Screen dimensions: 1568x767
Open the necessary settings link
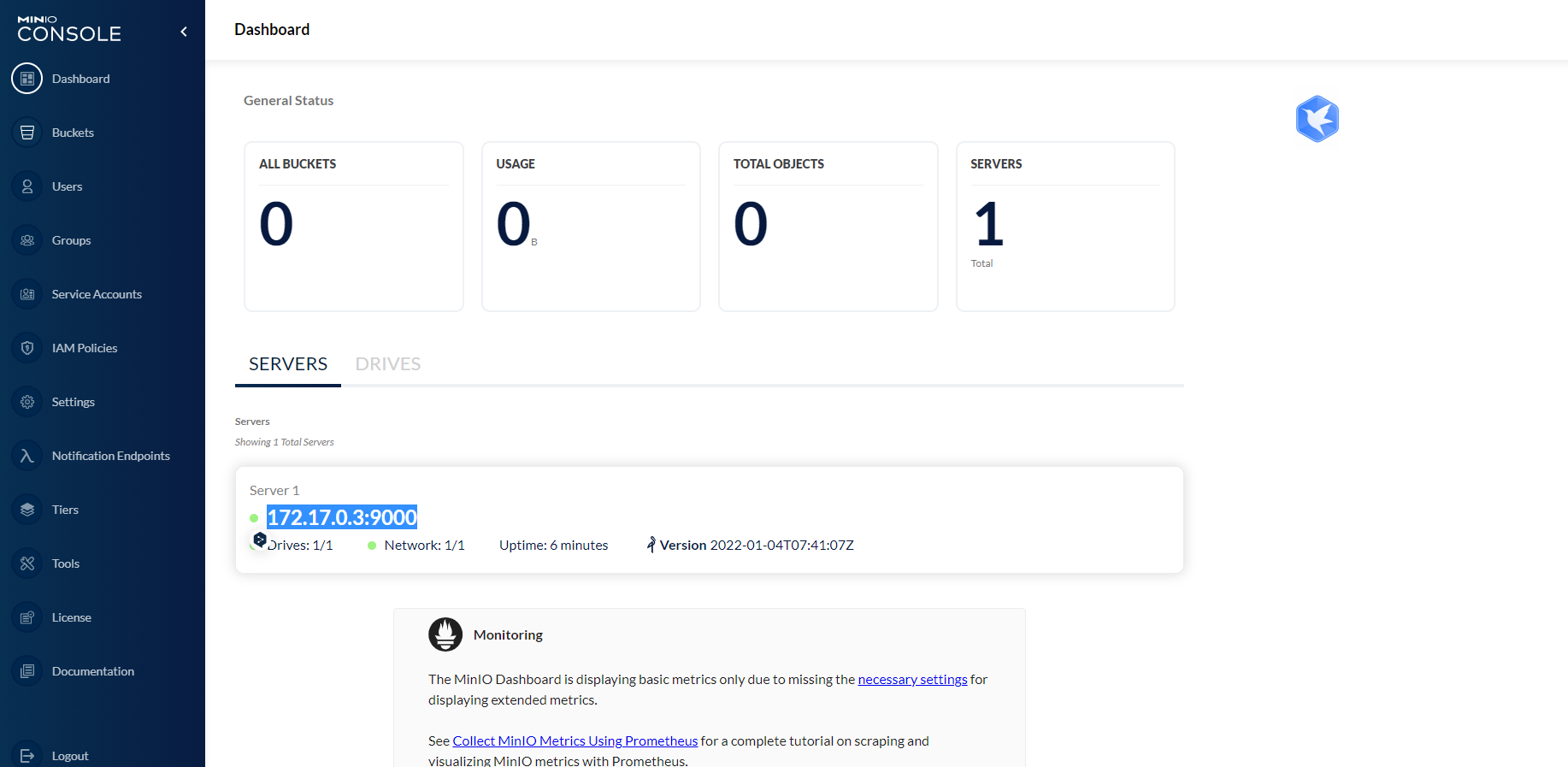[912, 679]
